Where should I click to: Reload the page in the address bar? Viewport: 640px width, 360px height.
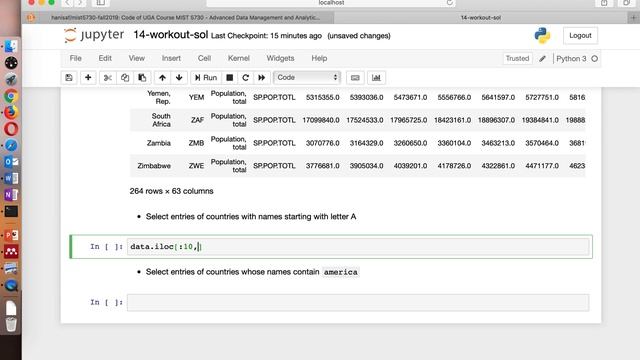[449, 3]
